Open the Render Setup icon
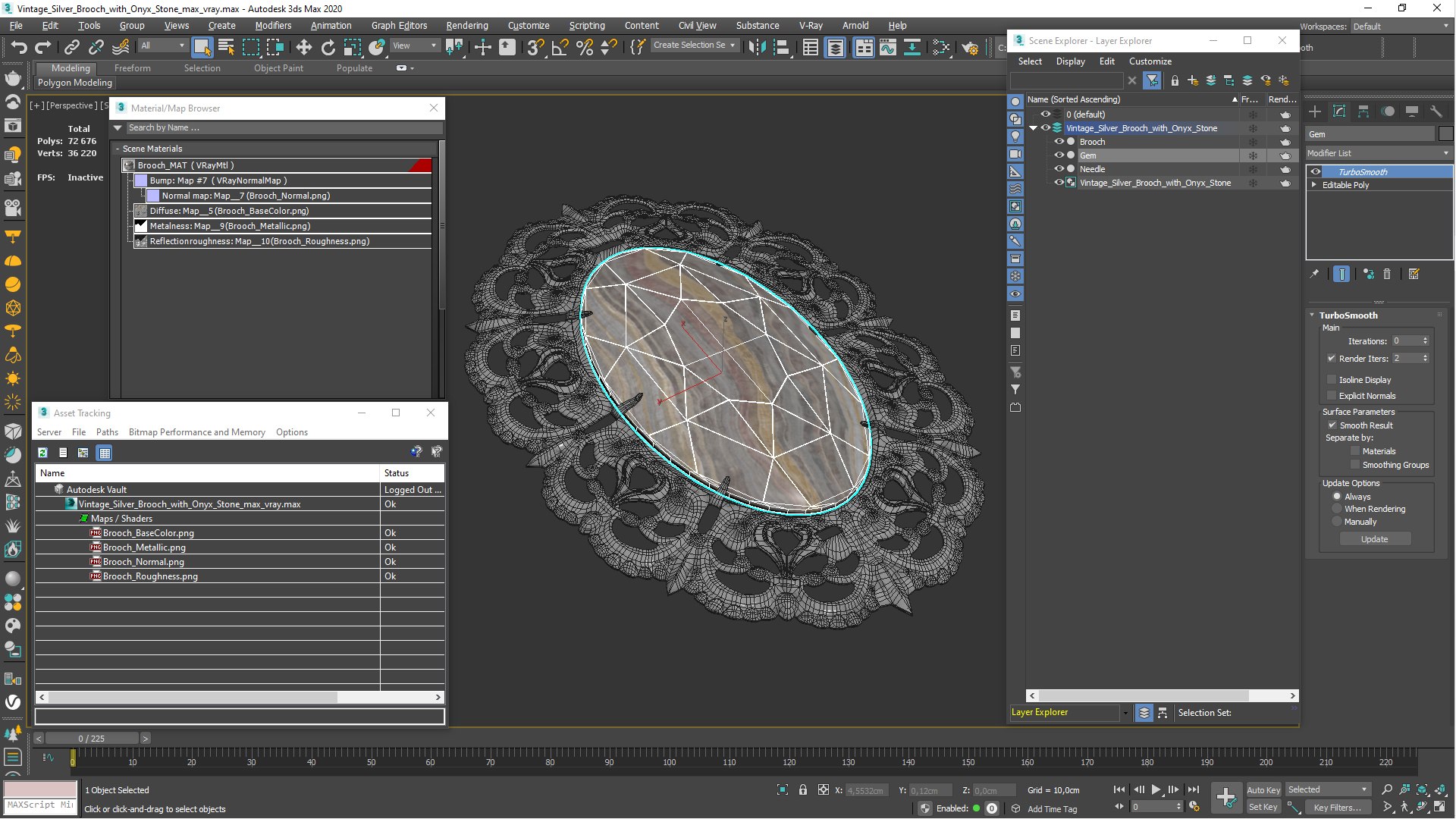Screen dimensions: 1456x819 coord(970,47)
